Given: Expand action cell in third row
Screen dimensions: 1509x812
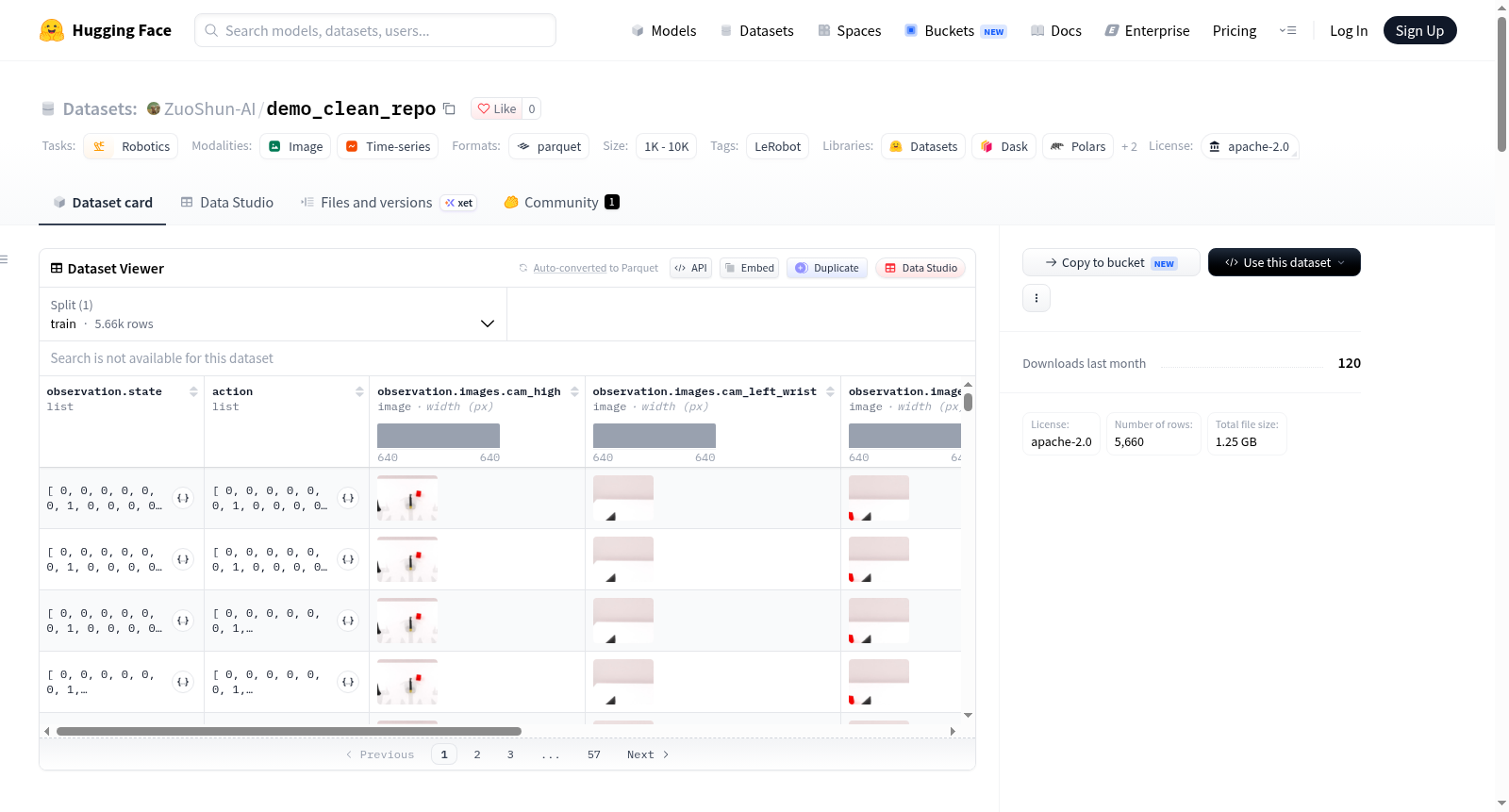Looking at the screenshot, I should point(348,621).
